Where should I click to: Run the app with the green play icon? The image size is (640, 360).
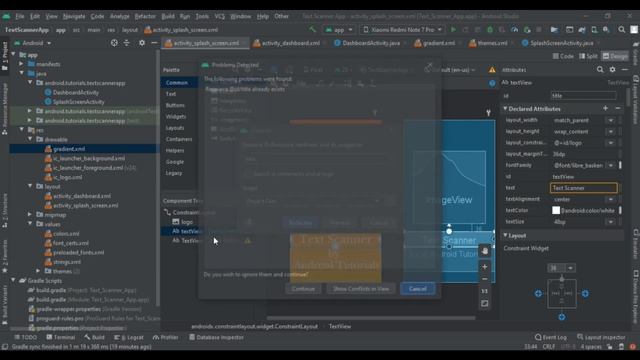tap(453, 30)
